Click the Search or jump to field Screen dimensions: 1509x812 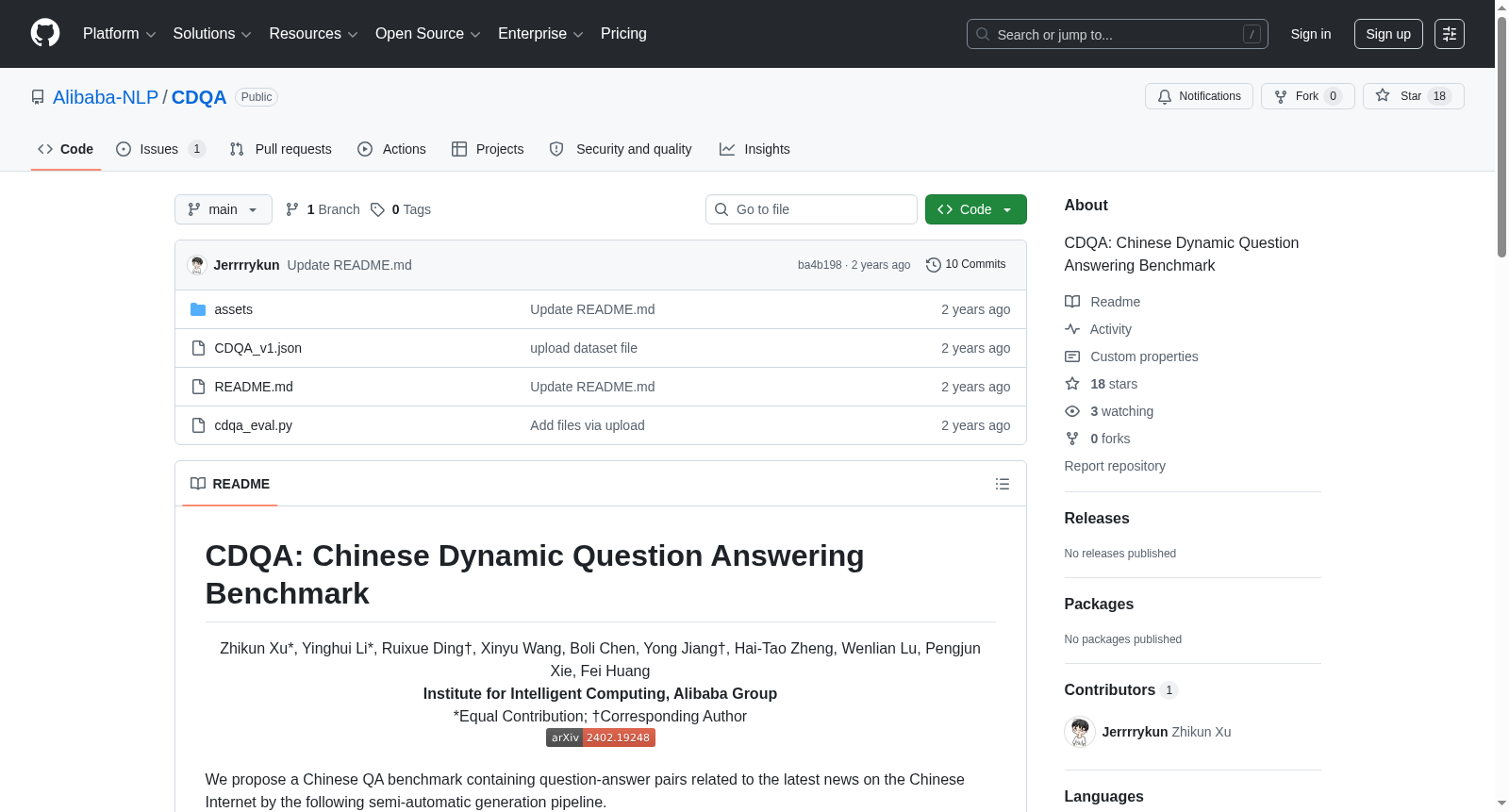[1118, 34]
